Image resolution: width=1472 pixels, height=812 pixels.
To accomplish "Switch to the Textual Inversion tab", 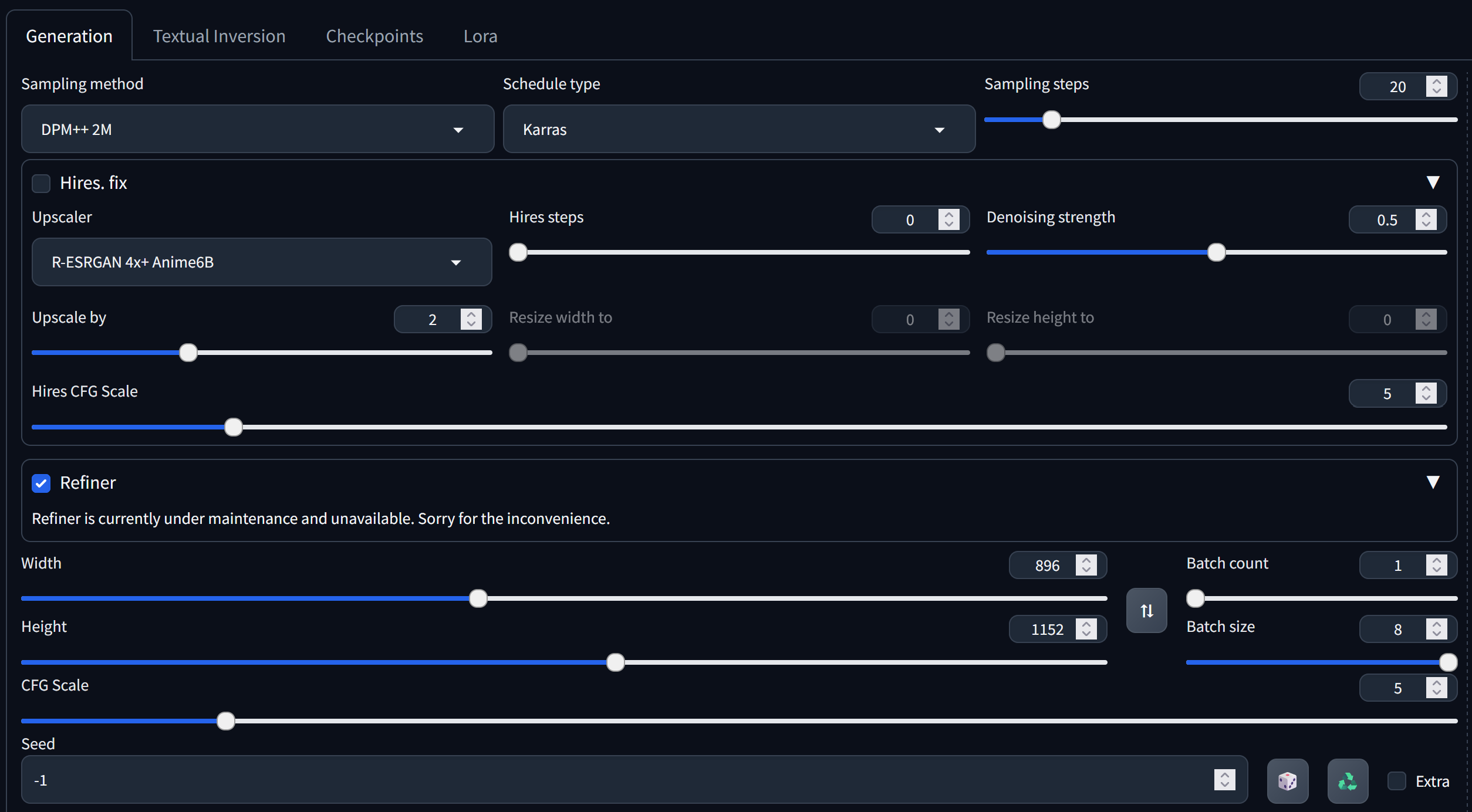I will click(x=219, y=36).
